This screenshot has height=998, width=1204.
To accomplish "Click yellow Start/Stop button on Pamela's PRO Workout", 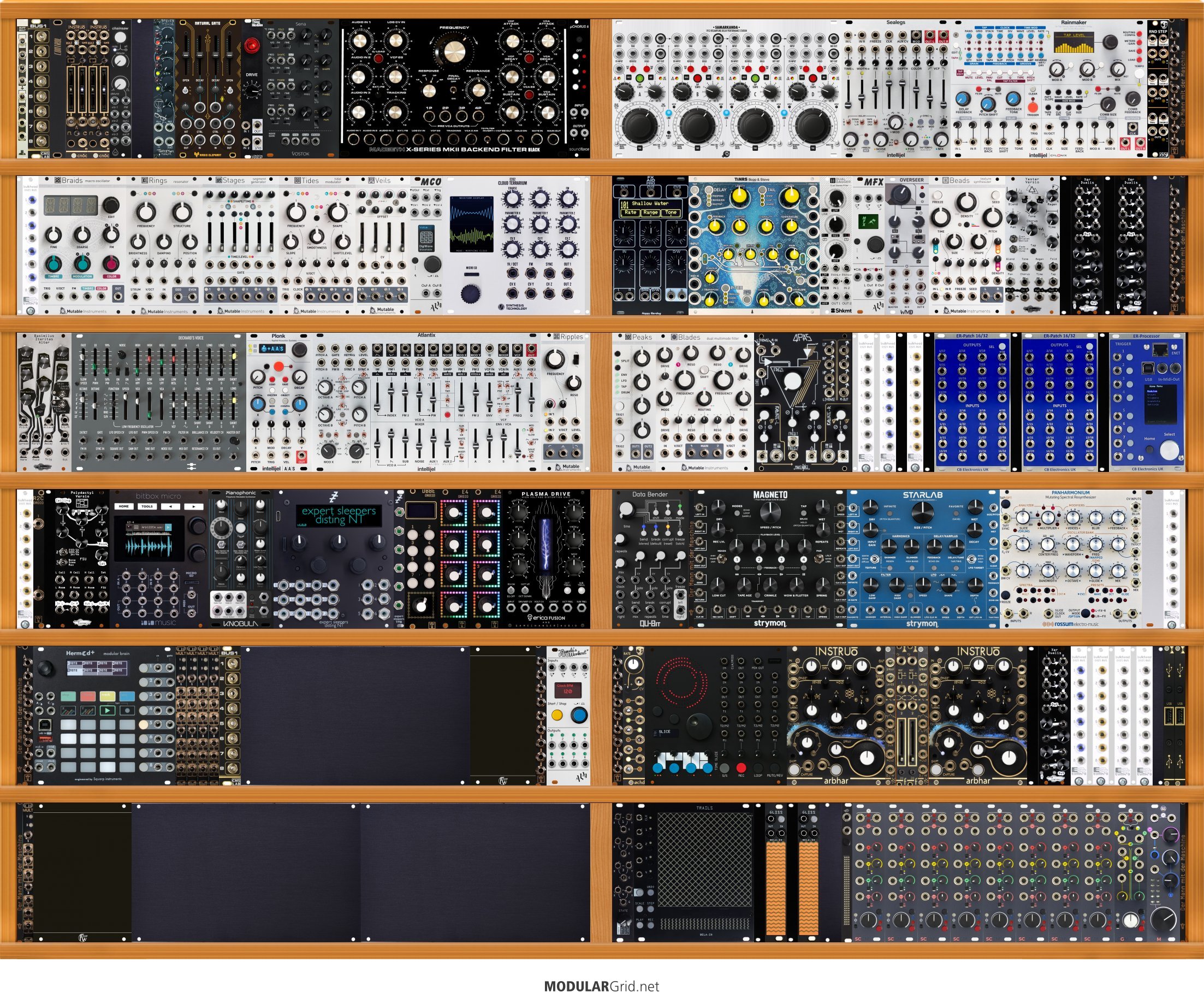I will (557, 715).
